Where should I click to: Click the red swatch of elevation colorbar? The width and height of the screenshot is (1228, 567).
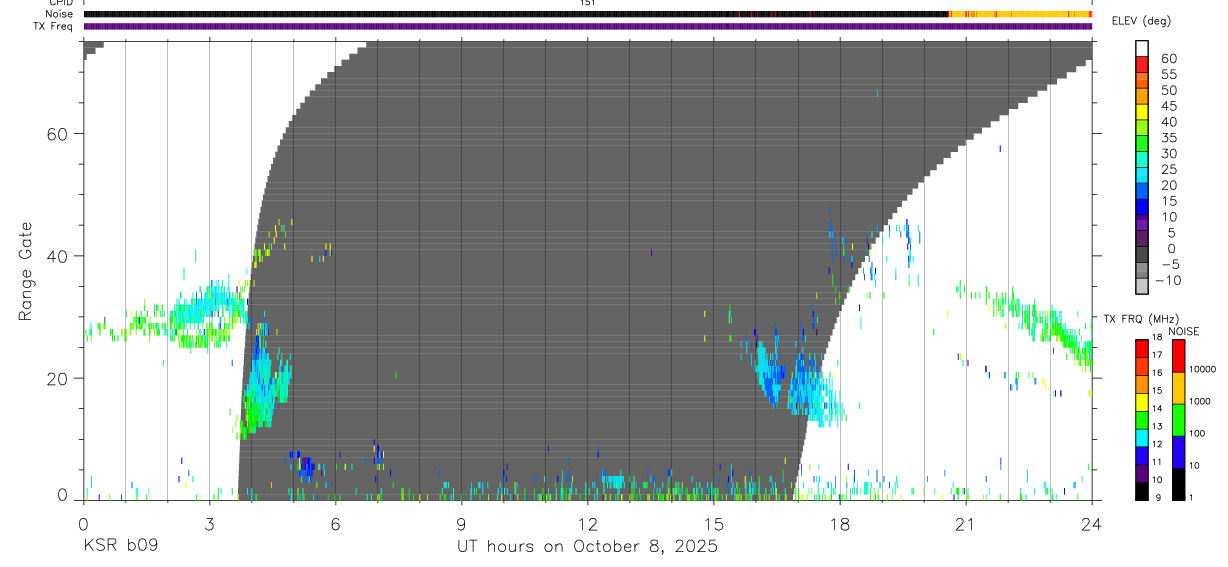(1142, 64)
